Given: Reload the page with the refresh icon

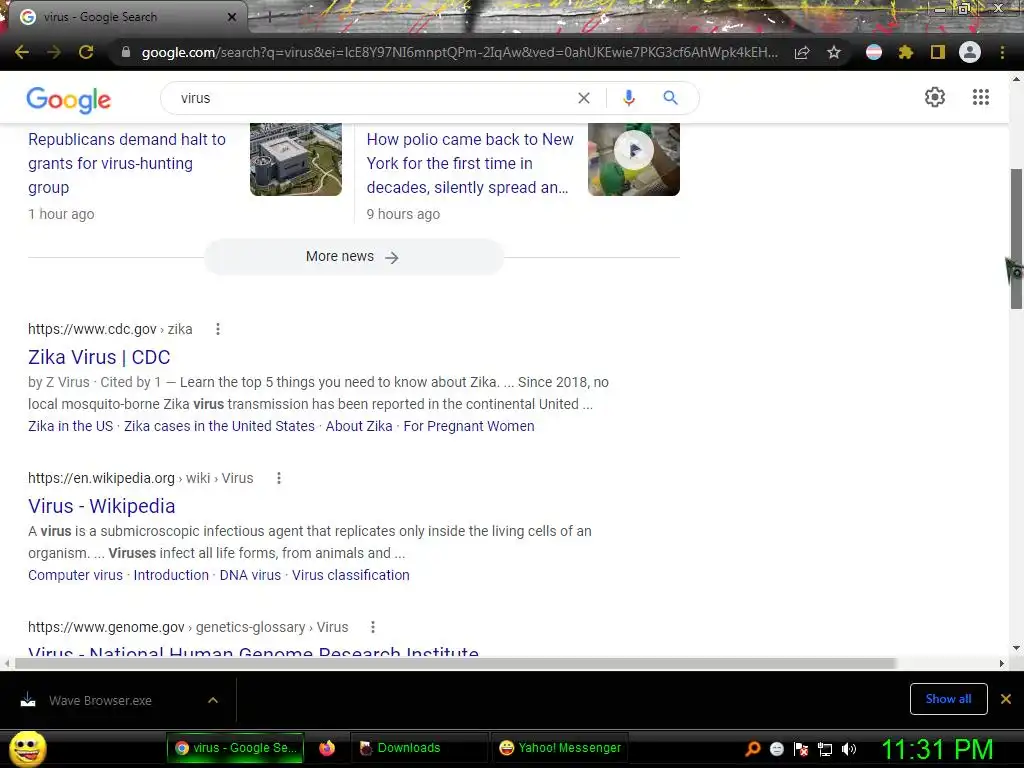Looking at the screenshot, I should click(86, 52).
